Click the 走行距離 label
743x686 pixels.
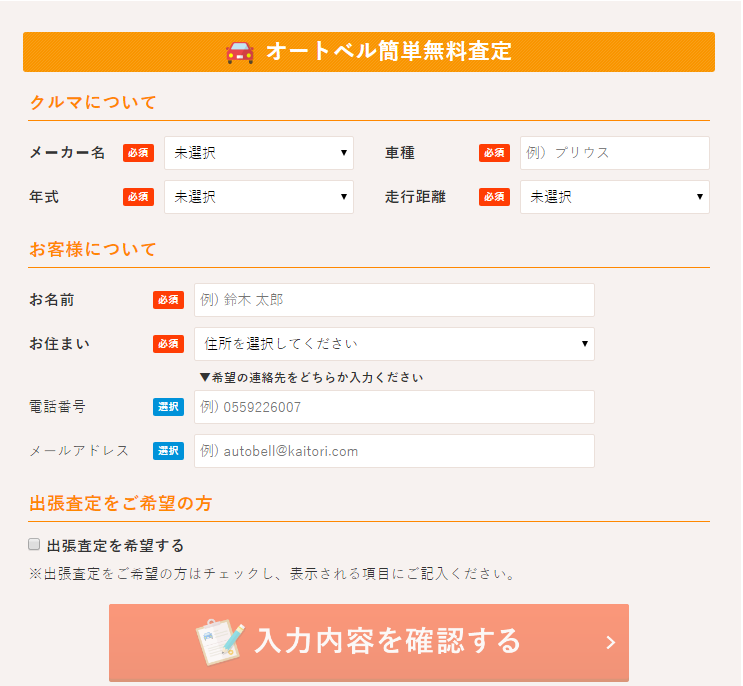[415, 197]
